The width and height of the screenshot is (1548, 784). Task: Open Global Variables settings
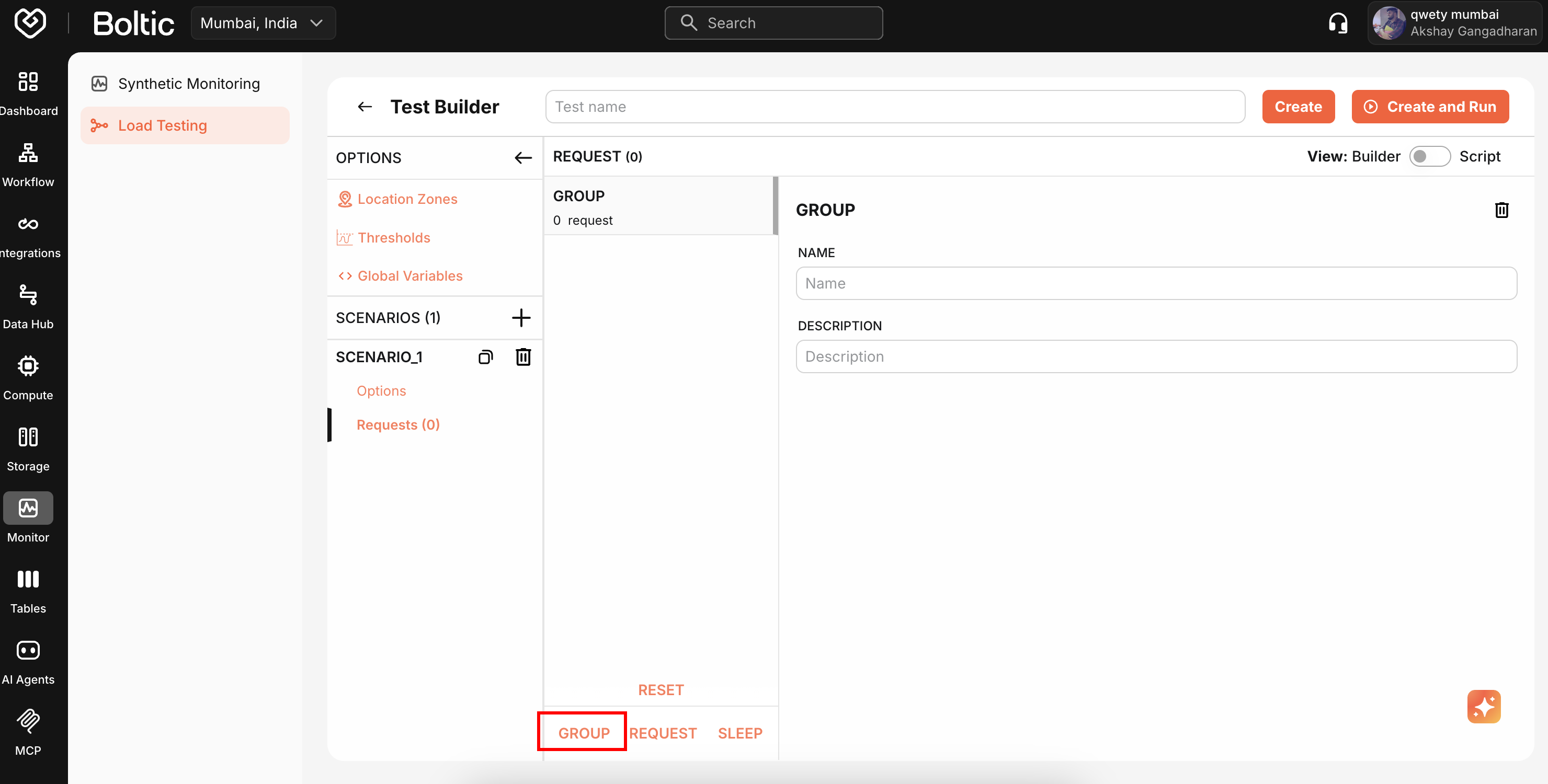pyautogui.click(x=410, y=276)
